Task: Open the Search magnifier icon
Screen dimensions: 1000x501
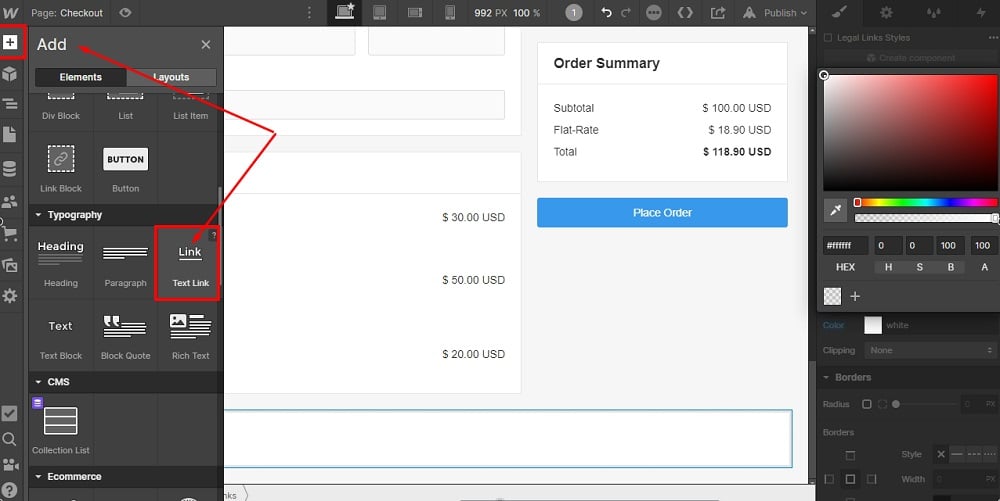Action: pyautogui.click(x=10, y=439)
